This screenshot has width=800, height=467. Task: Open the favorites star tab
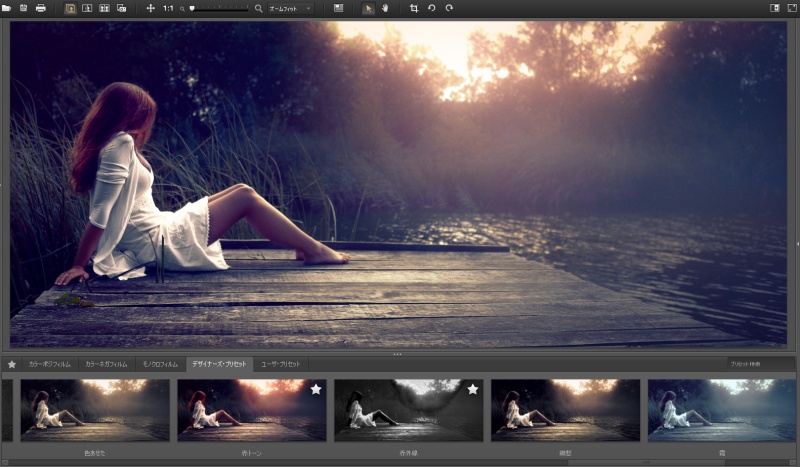tap(12, 364)
